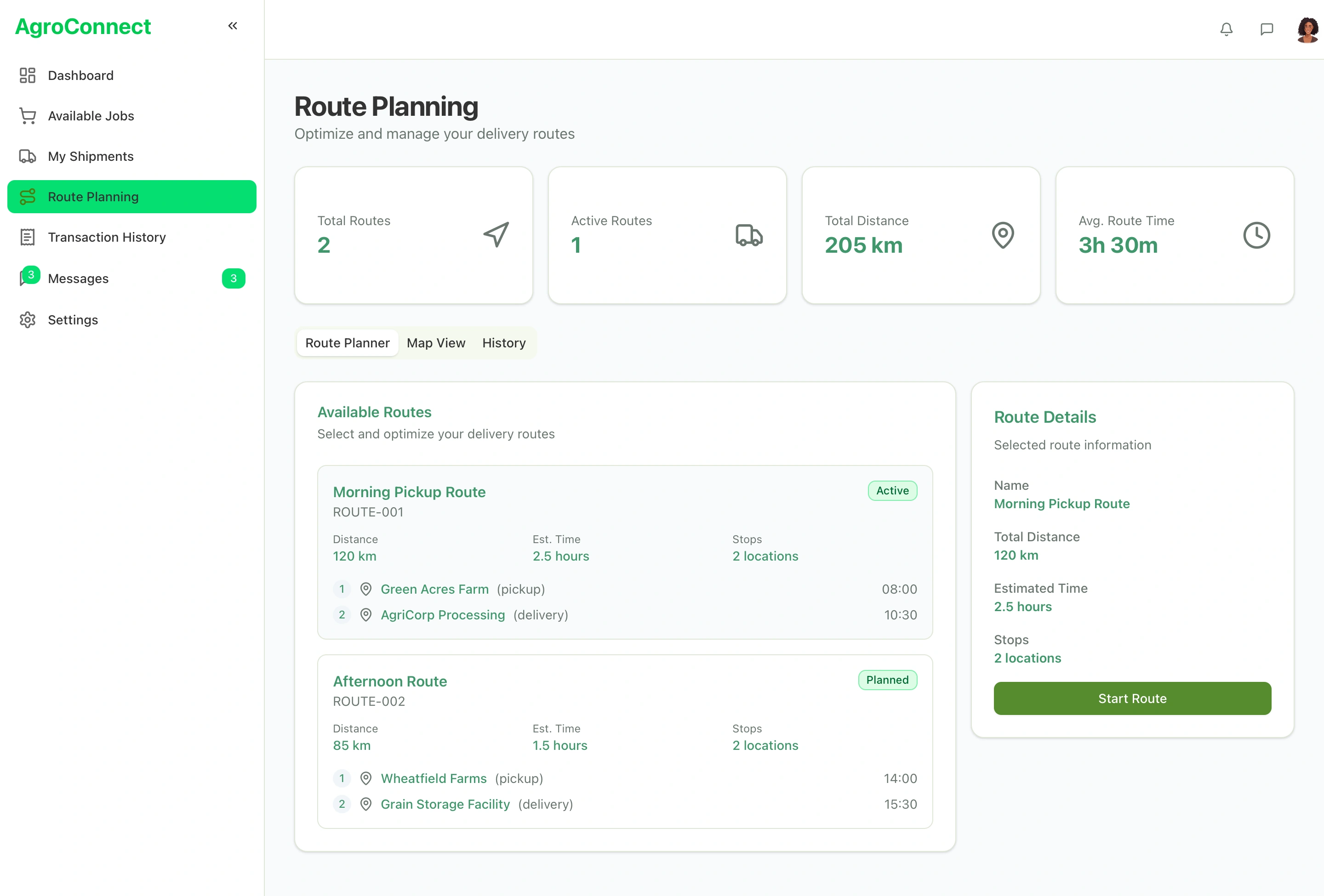Click location pin beside AgriCorp Processing
Viewport: 1324px width, 896px height.
[366, 615]
